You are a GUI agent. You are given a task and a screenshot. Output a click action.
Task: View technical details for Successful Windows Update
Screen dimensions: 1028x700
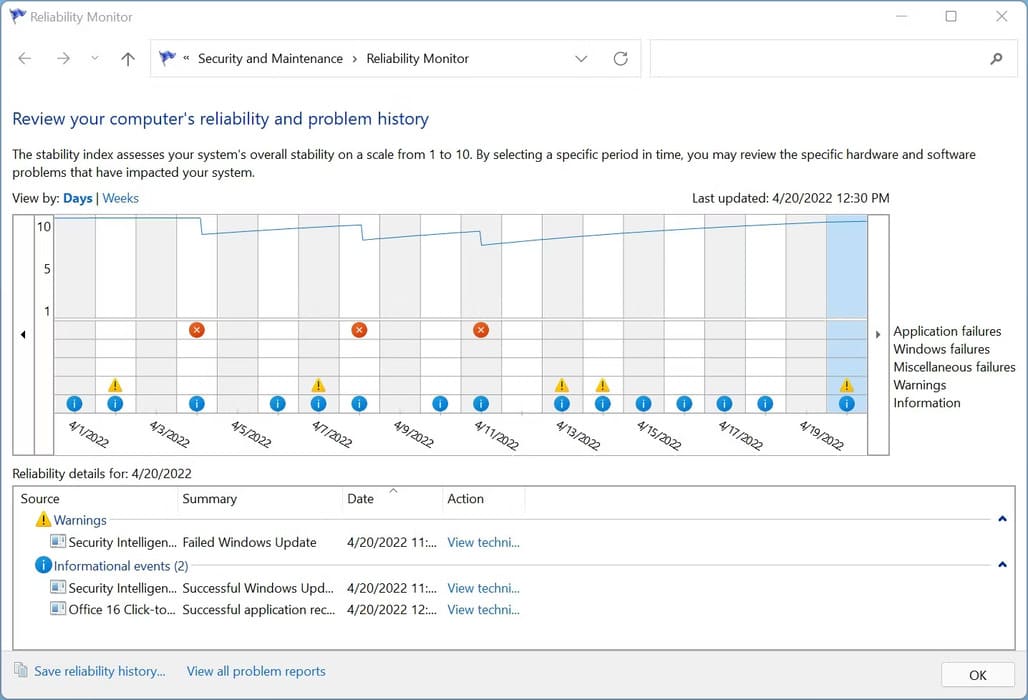[x=483, y=588]
